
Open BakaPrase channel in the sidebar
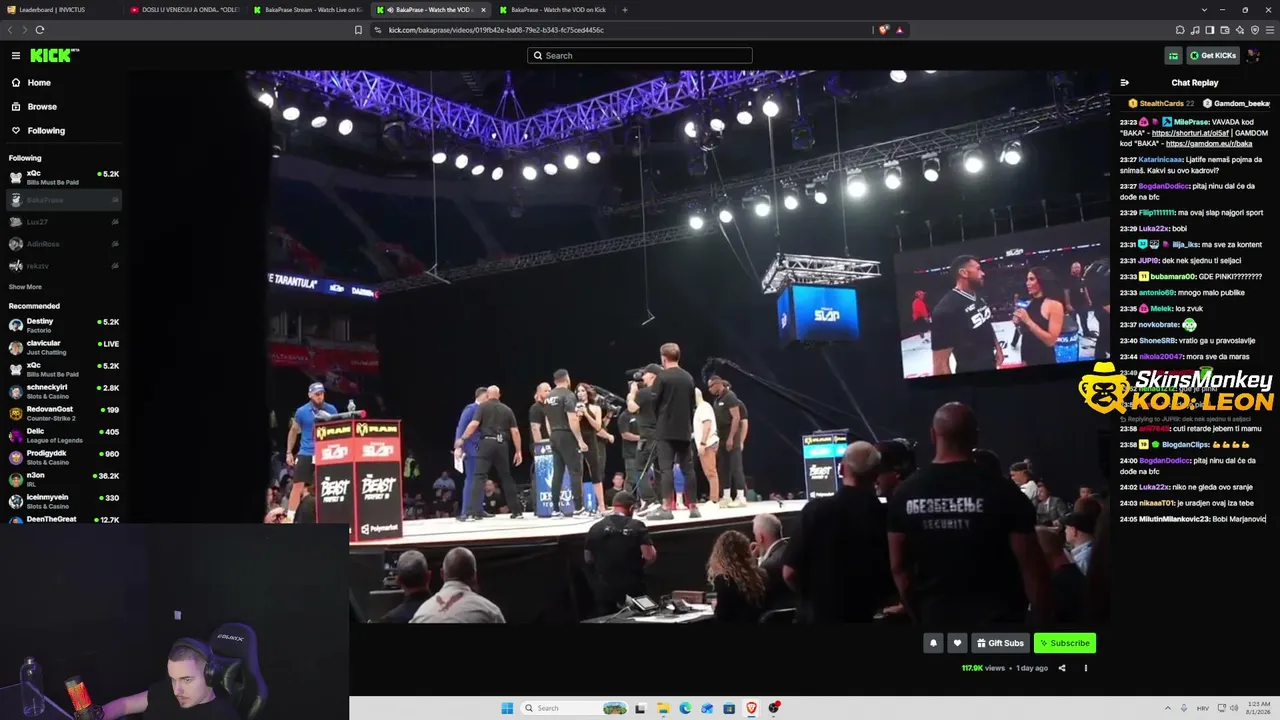point(64,200)
